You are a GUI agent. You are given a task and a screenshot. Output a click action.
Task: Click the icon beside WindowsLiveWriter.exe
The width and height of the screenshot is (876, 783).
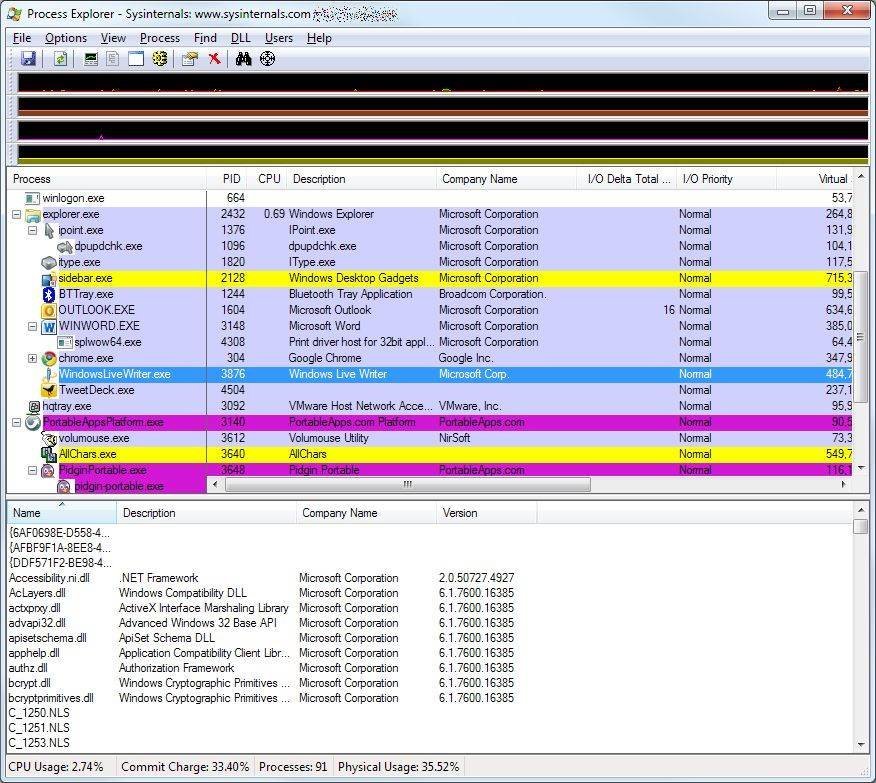49,374
